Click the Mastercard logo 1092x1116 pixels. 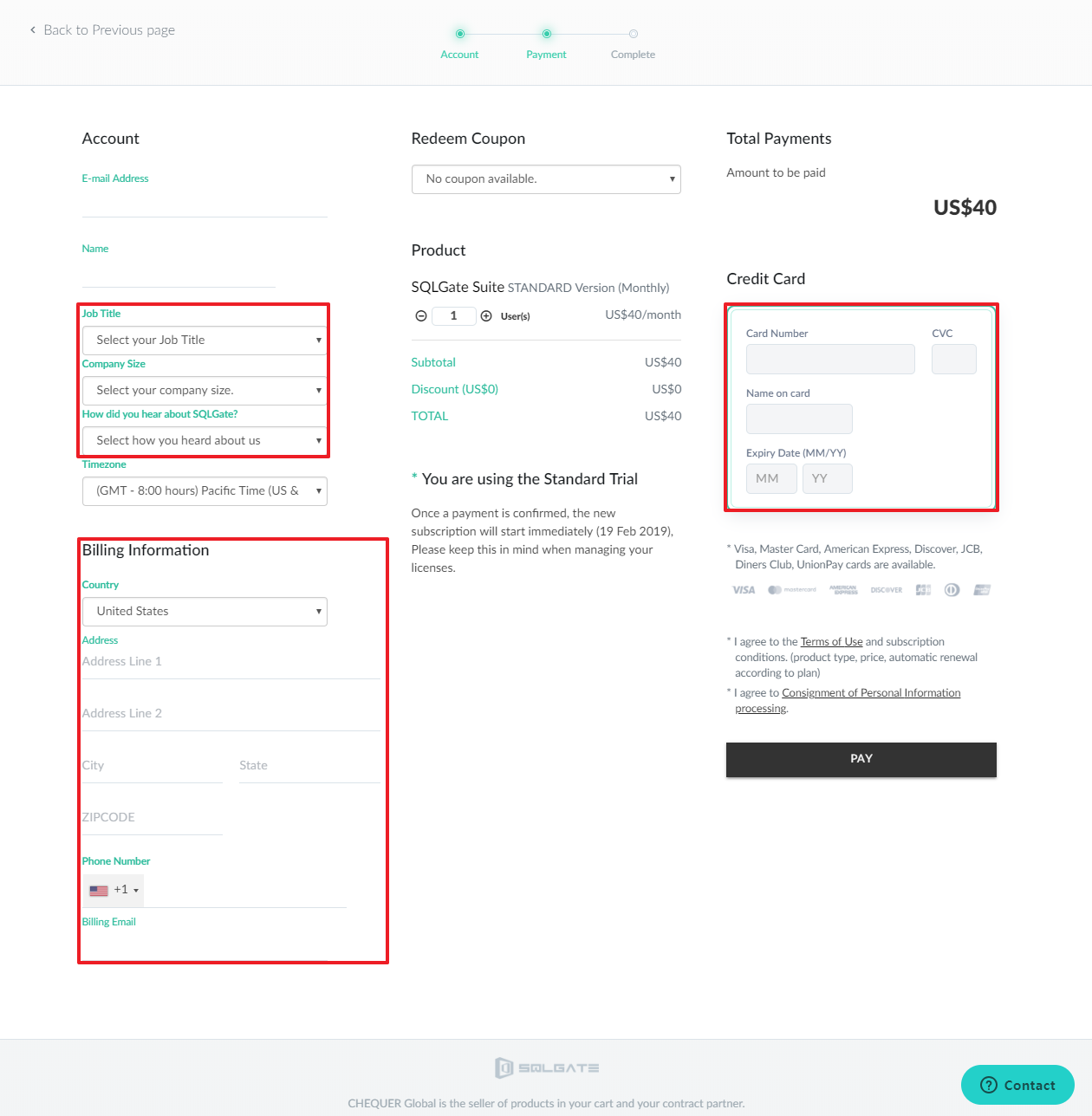coord(792,590)
